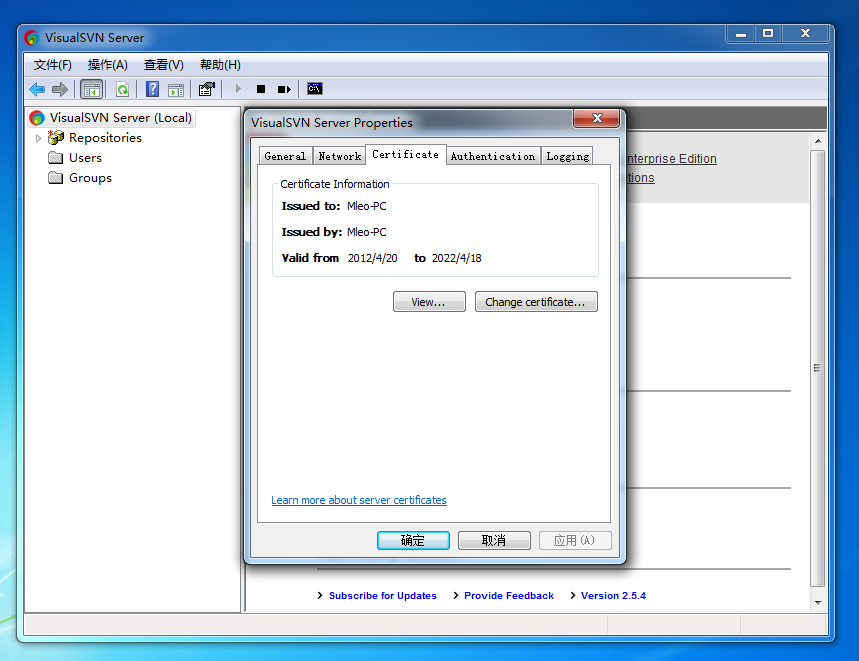Viewport: 859px width, 661px height.
Task: Click the Forward arrow in the toolbar
Action: click(x=60, y=89)
